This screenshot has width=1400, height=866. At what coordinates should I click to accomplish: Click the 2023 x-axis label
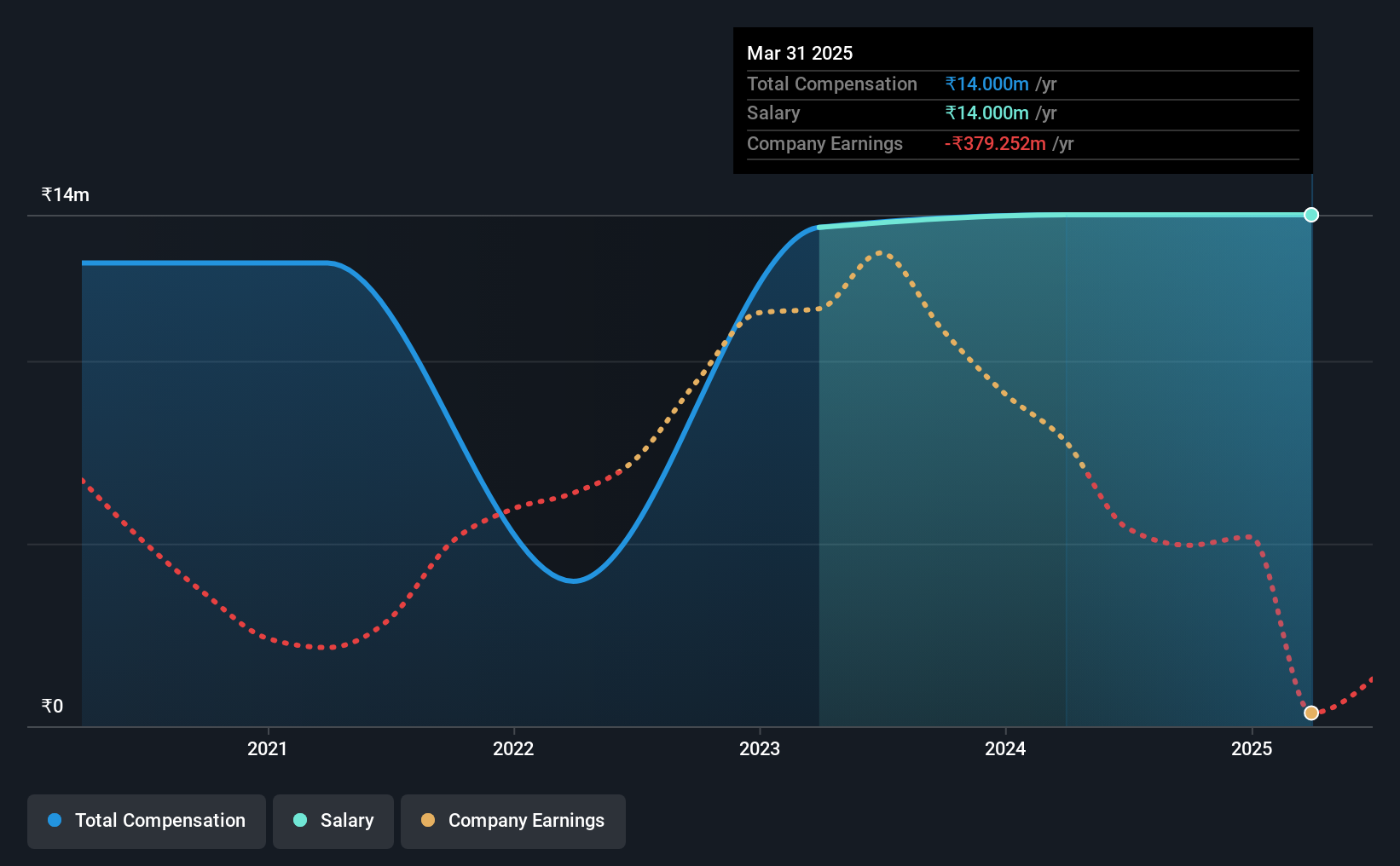point(760,748)
